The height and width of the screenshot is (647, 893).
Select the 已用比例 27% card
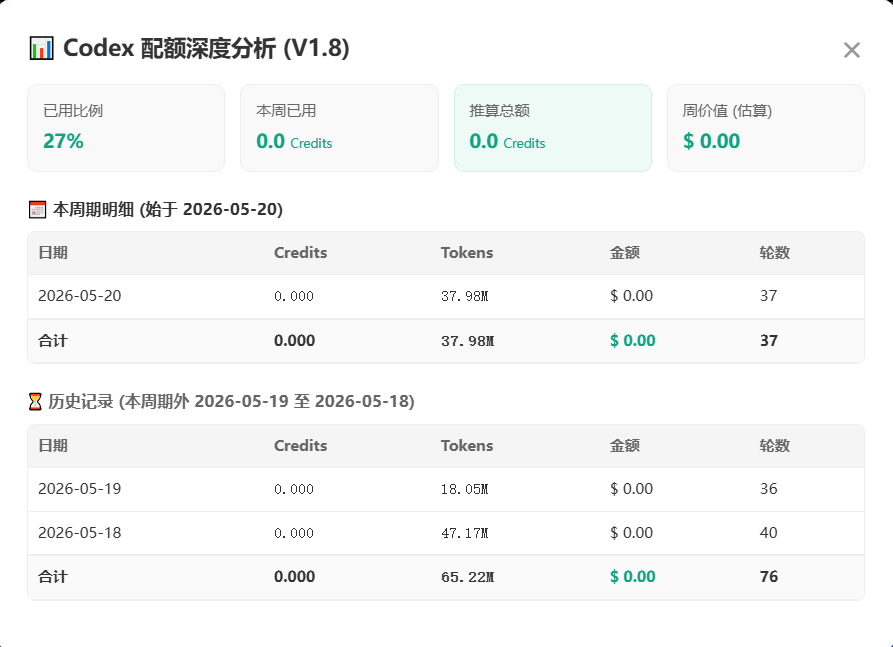click(126, 128)
